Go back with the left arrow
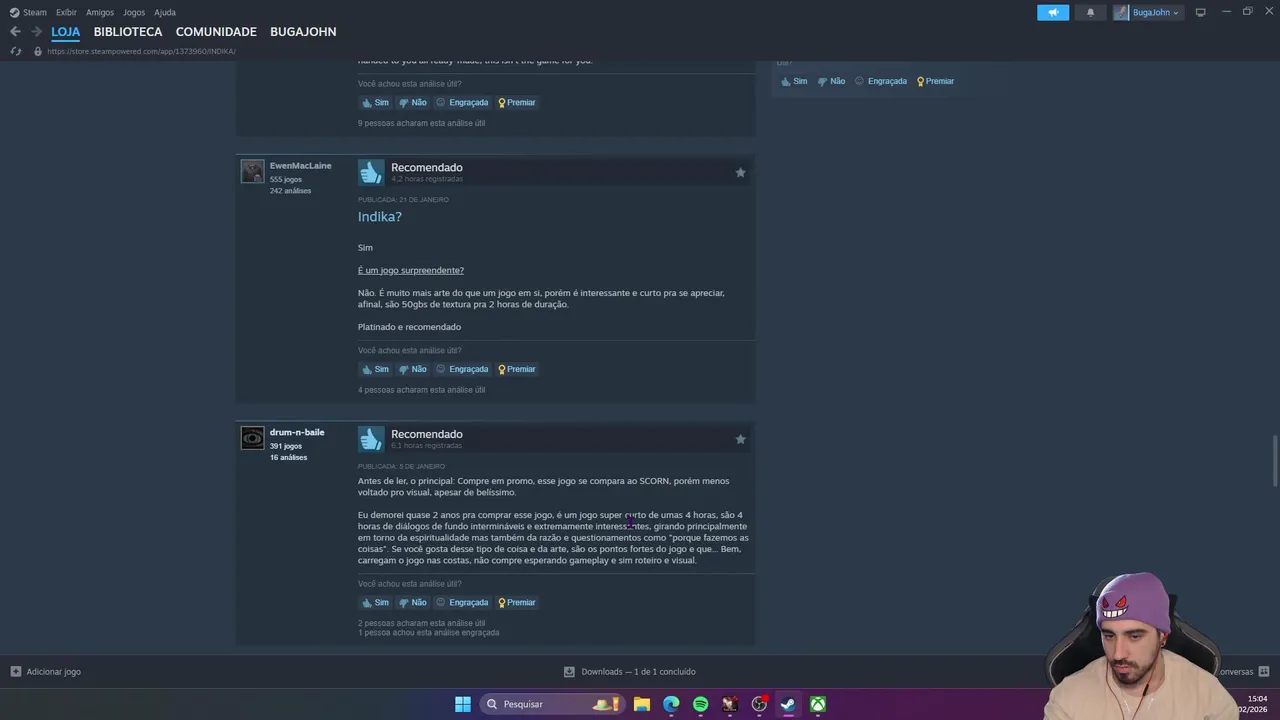Screen dimensions: 1280x720 [x=15, y=31]
